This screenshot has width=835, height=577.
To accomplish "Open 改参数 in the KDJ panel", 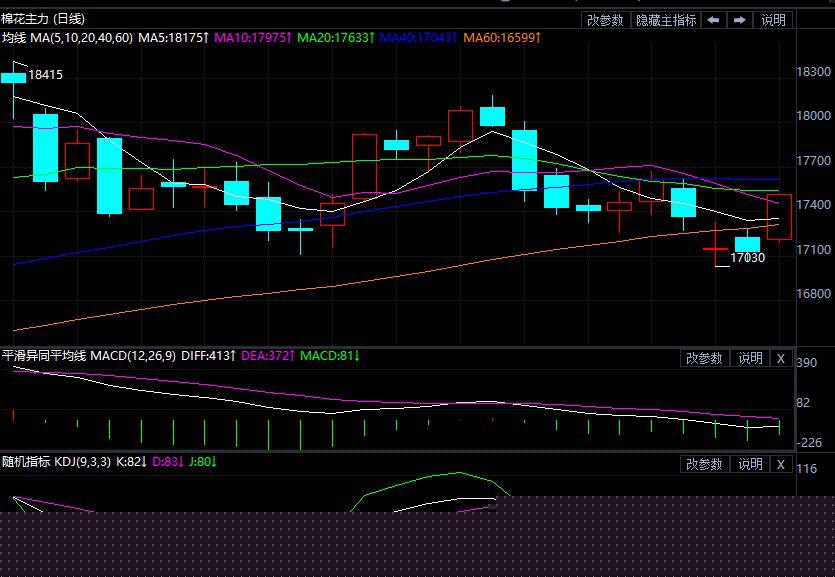I will (x=705, y=464).
